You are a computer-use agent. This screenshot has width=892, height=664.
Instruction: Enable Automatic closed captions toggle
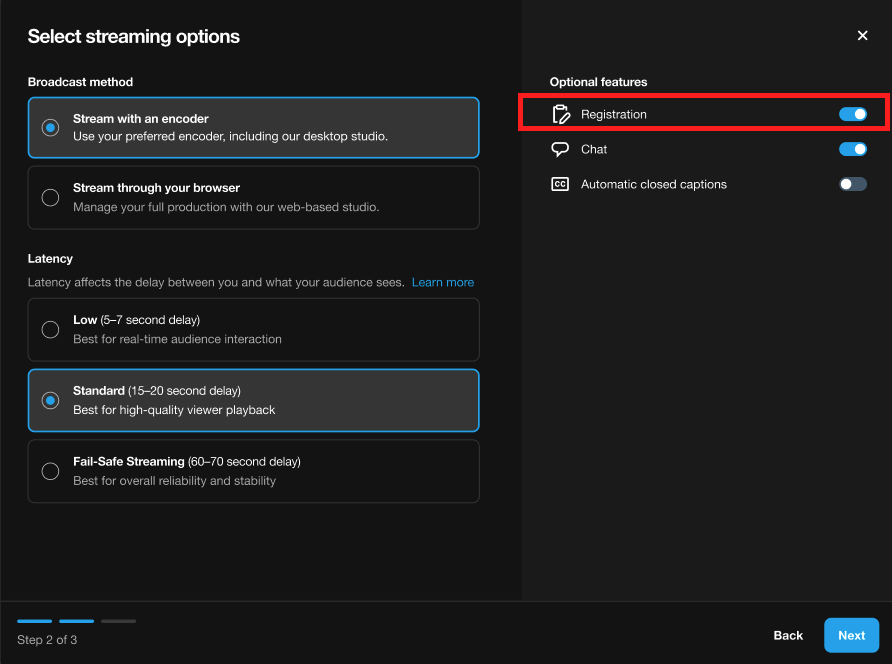[x=852, y=184]
